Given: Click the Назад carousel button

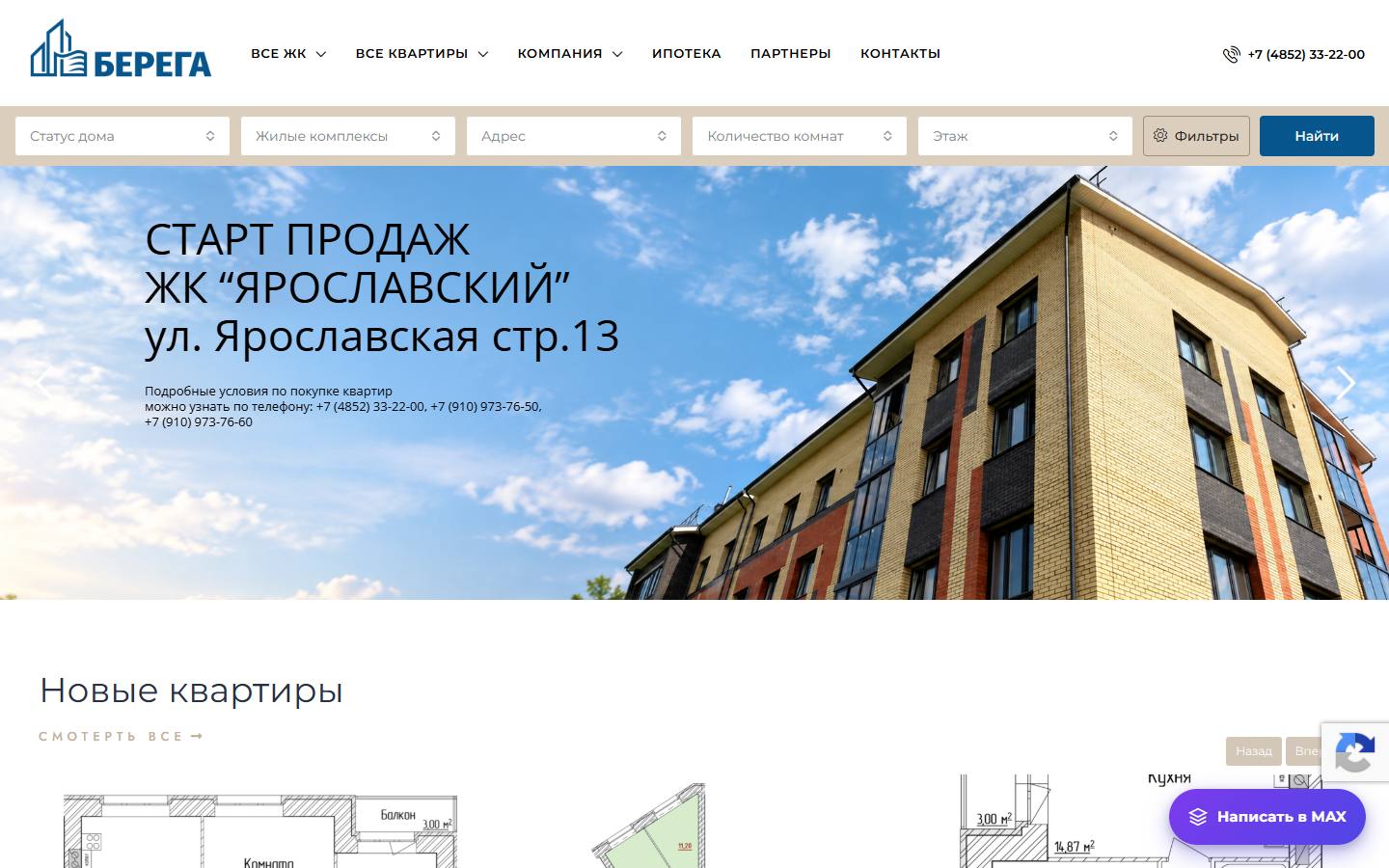Looking at the screenshot, I should pos(1254,751).
